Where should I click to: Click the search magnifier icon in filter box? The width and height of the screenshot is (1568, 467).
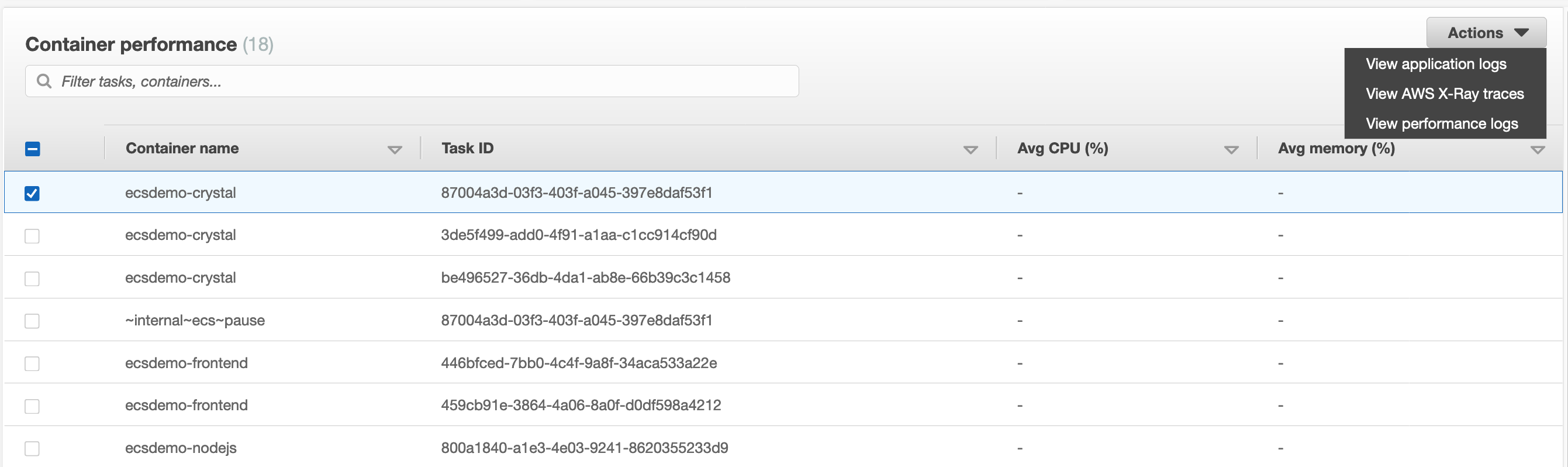pos(44,81)
